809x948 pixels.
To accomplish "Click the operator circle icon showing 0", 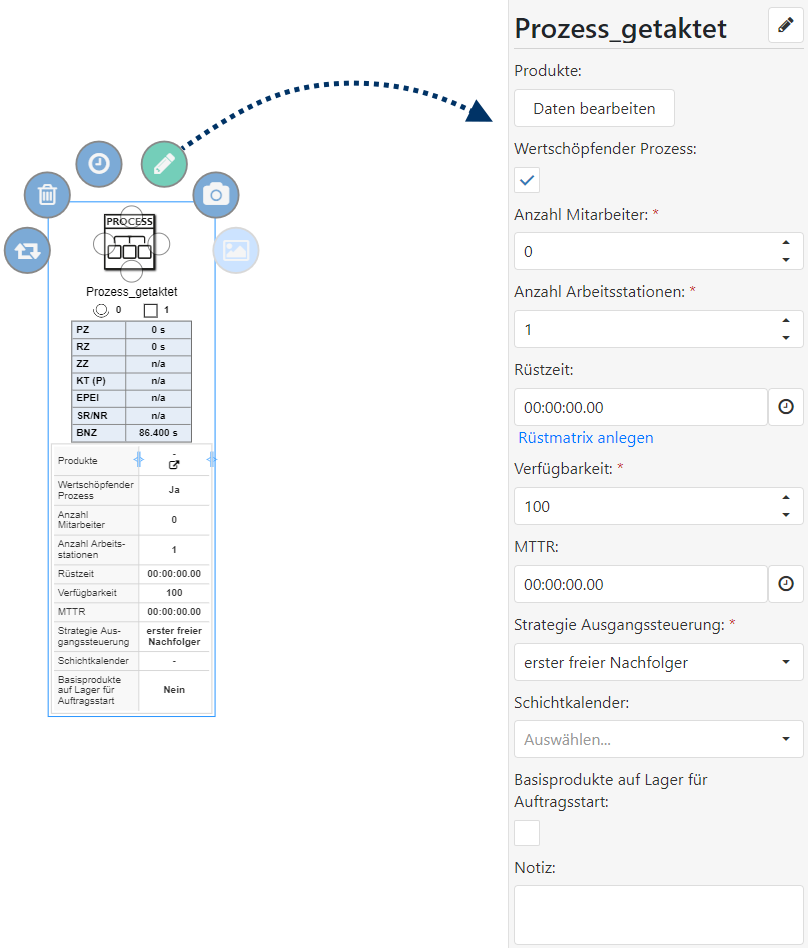I will tap(101, 310).
